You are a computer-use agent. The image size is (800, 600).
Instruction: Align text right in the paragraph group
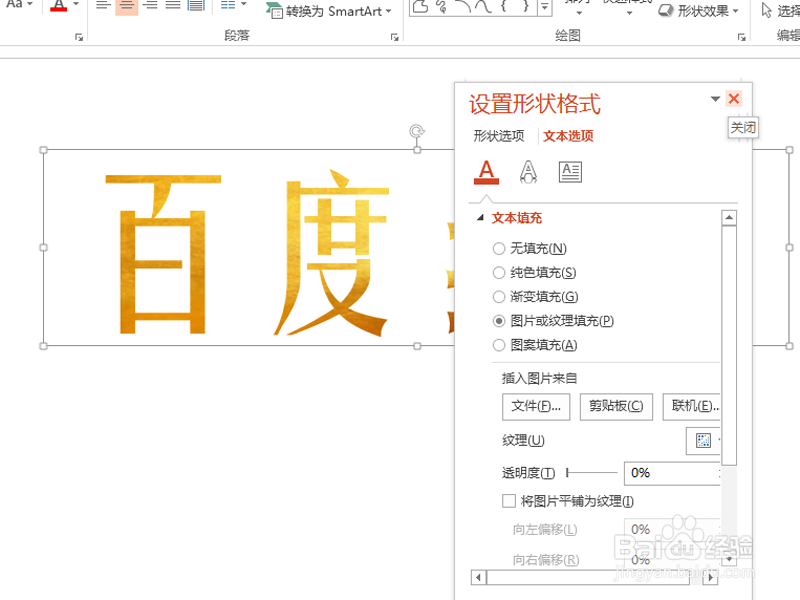tap(150, 5)
